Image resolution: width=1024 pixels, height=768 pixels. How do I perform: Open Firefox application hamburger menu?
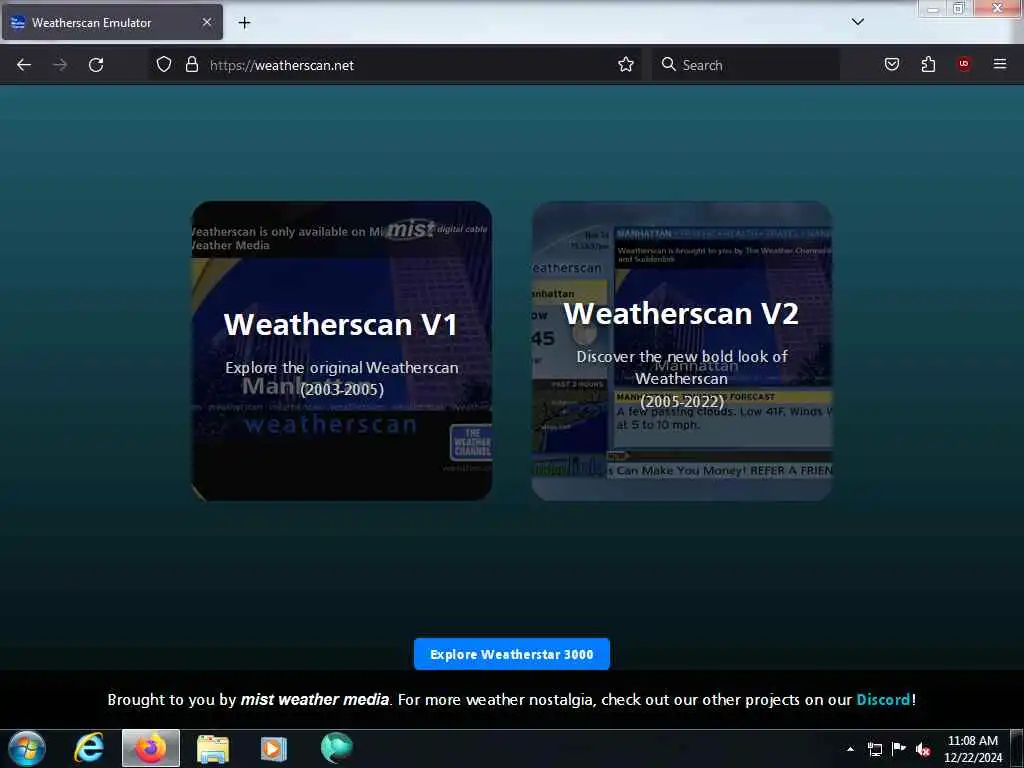click(x=1000, y=64)
